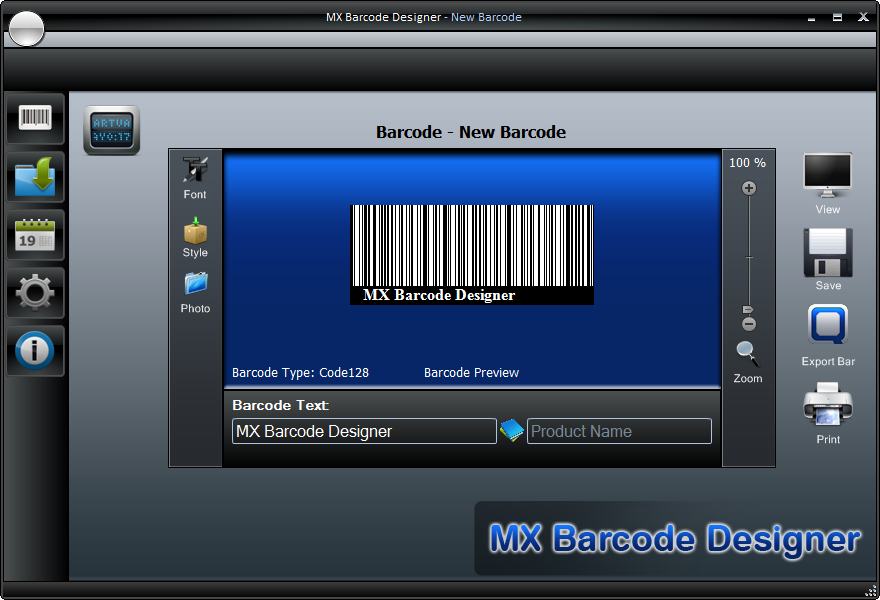Focus the Product Name field
The width and height of the screenshot is (880, 600).
click(x=619, y=431)
